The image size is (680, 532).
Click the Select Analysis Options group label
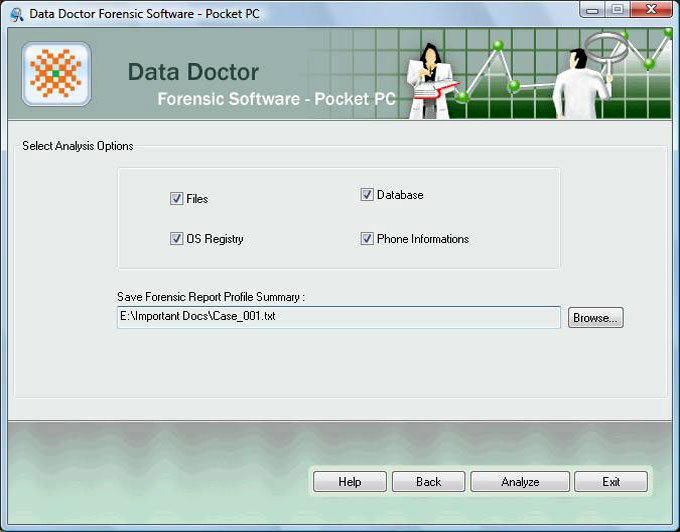pos(78,146)
